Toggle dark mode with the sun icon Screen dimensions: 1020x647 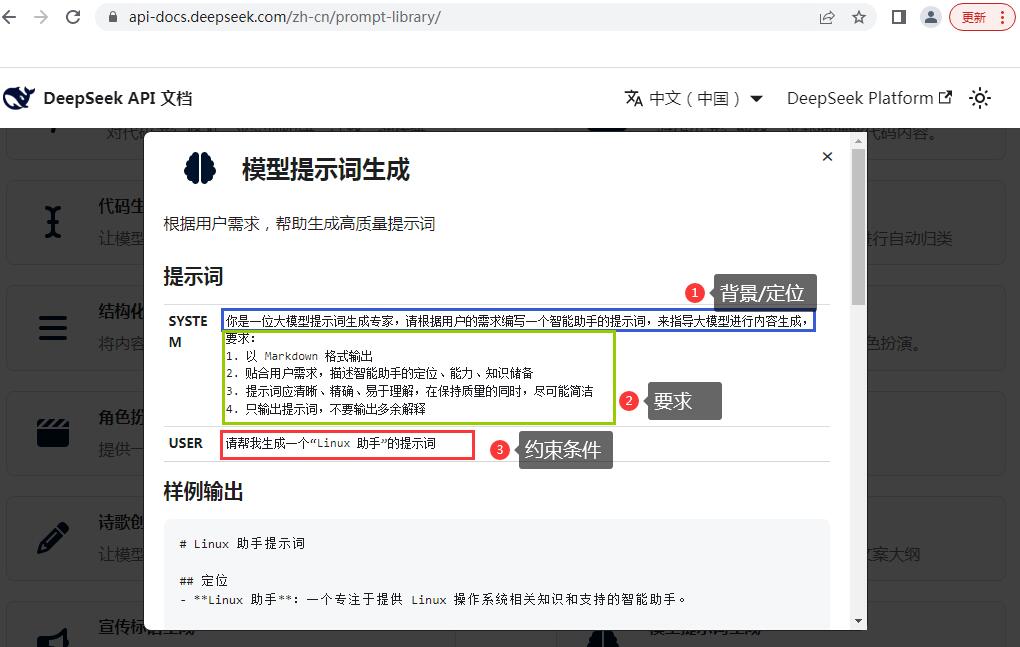(980, 97)
